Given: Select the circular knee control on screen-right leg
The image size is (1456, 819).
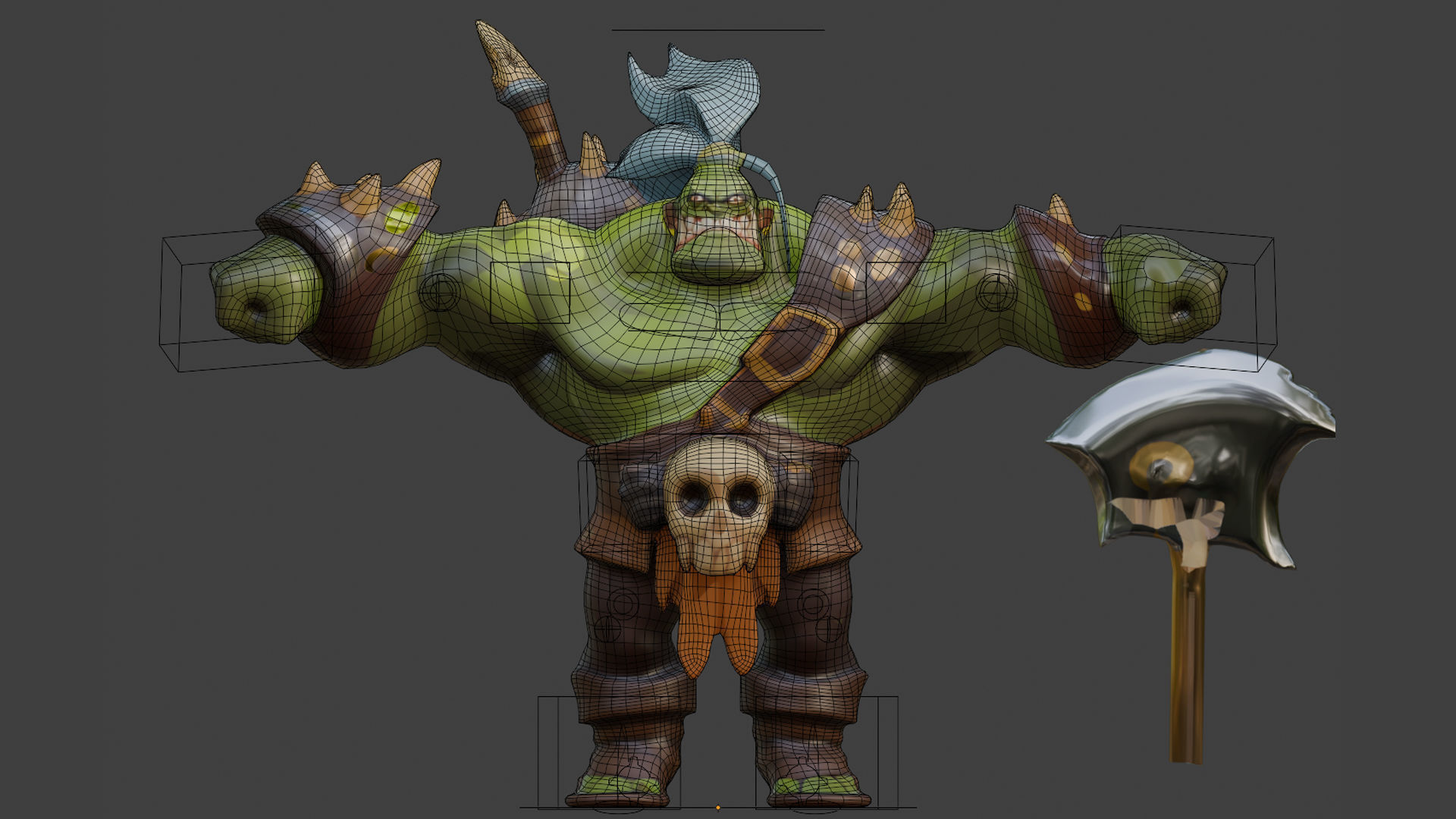Looking at the screenshot, I should tap(812, 604).
